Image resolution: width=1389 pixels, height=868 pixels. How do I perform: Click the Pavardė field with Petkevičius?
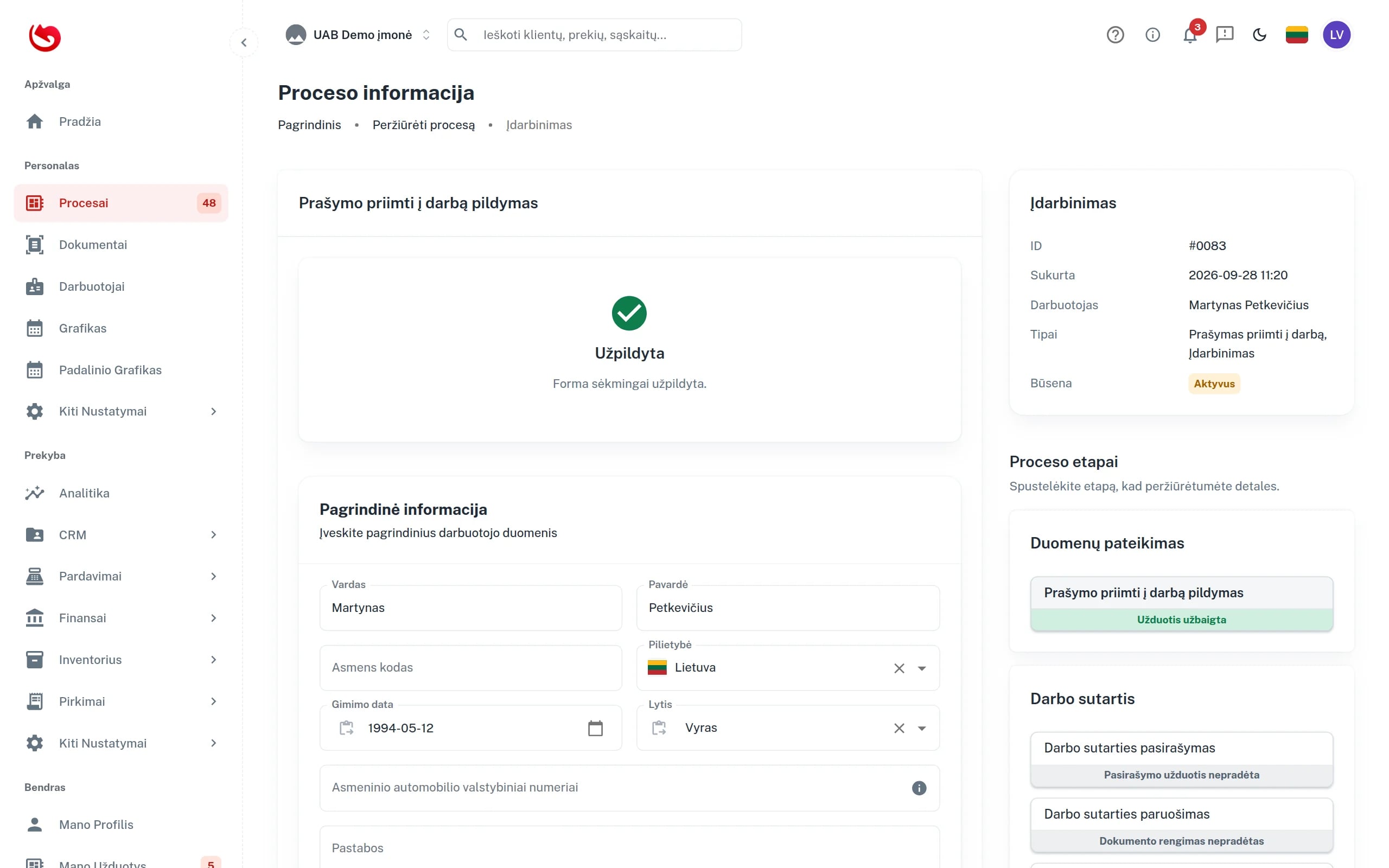point(787,608)
